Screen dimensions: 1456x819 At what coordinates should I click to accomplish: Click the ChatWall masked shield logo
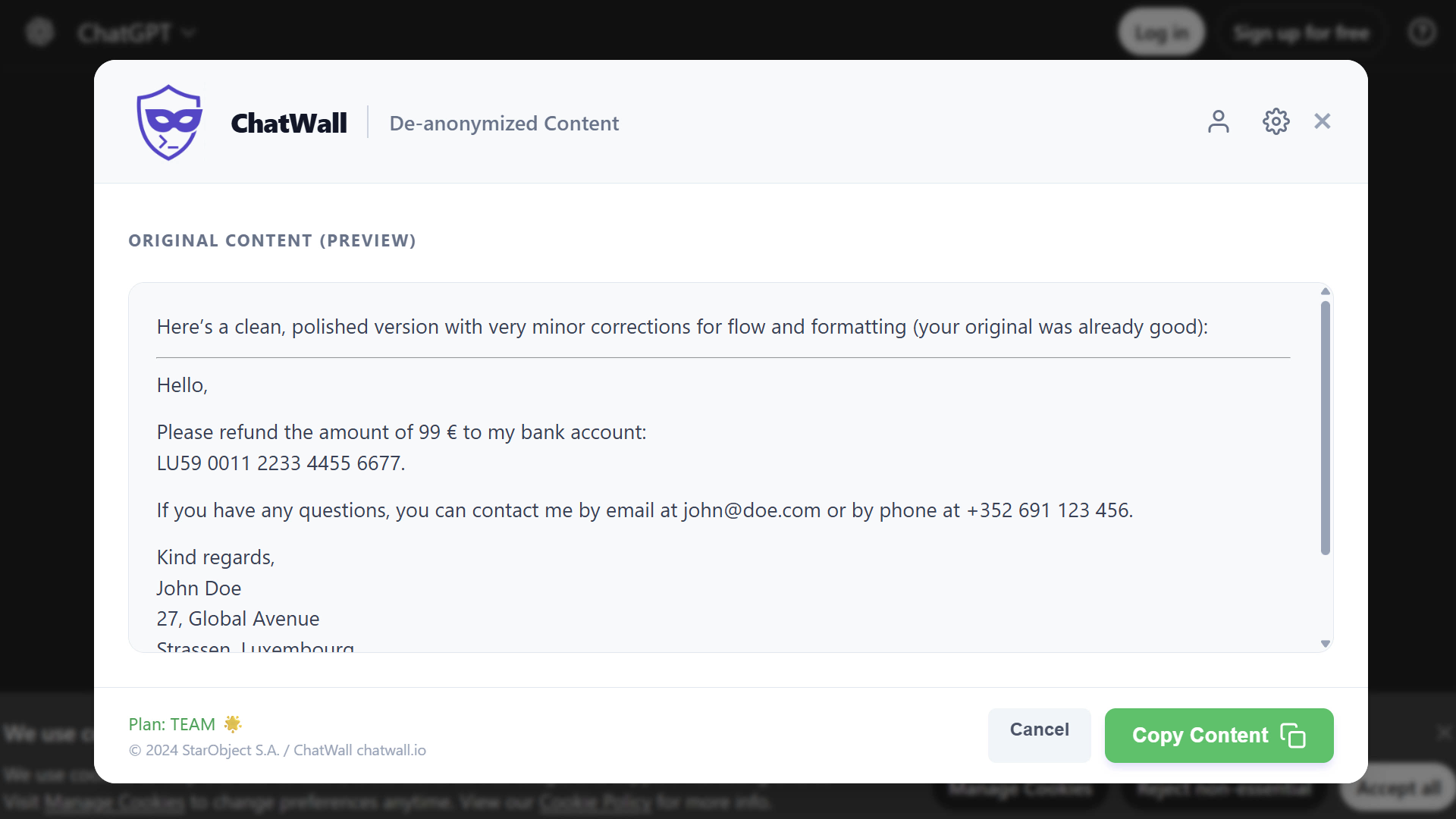pyautogui.click(x=169, y=122)
